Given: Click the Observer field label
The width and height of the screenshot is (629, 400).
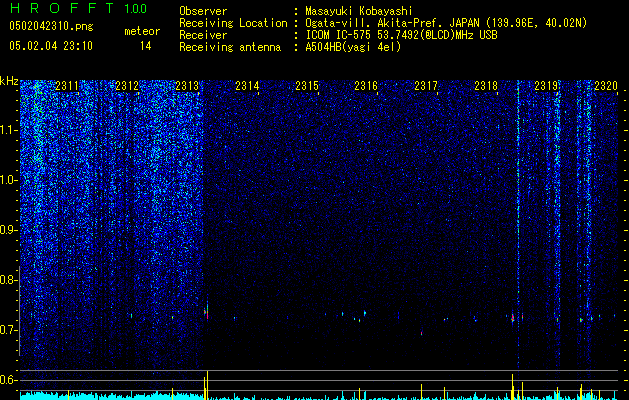Looking at the screenshot, I should click(203, 11).
